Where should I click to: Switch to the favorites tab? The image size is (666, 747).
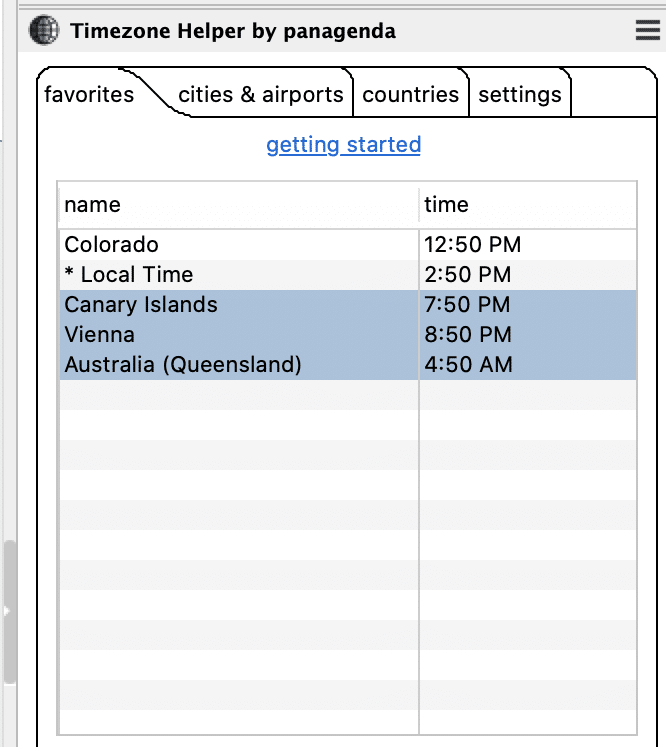tap(89, 95)
